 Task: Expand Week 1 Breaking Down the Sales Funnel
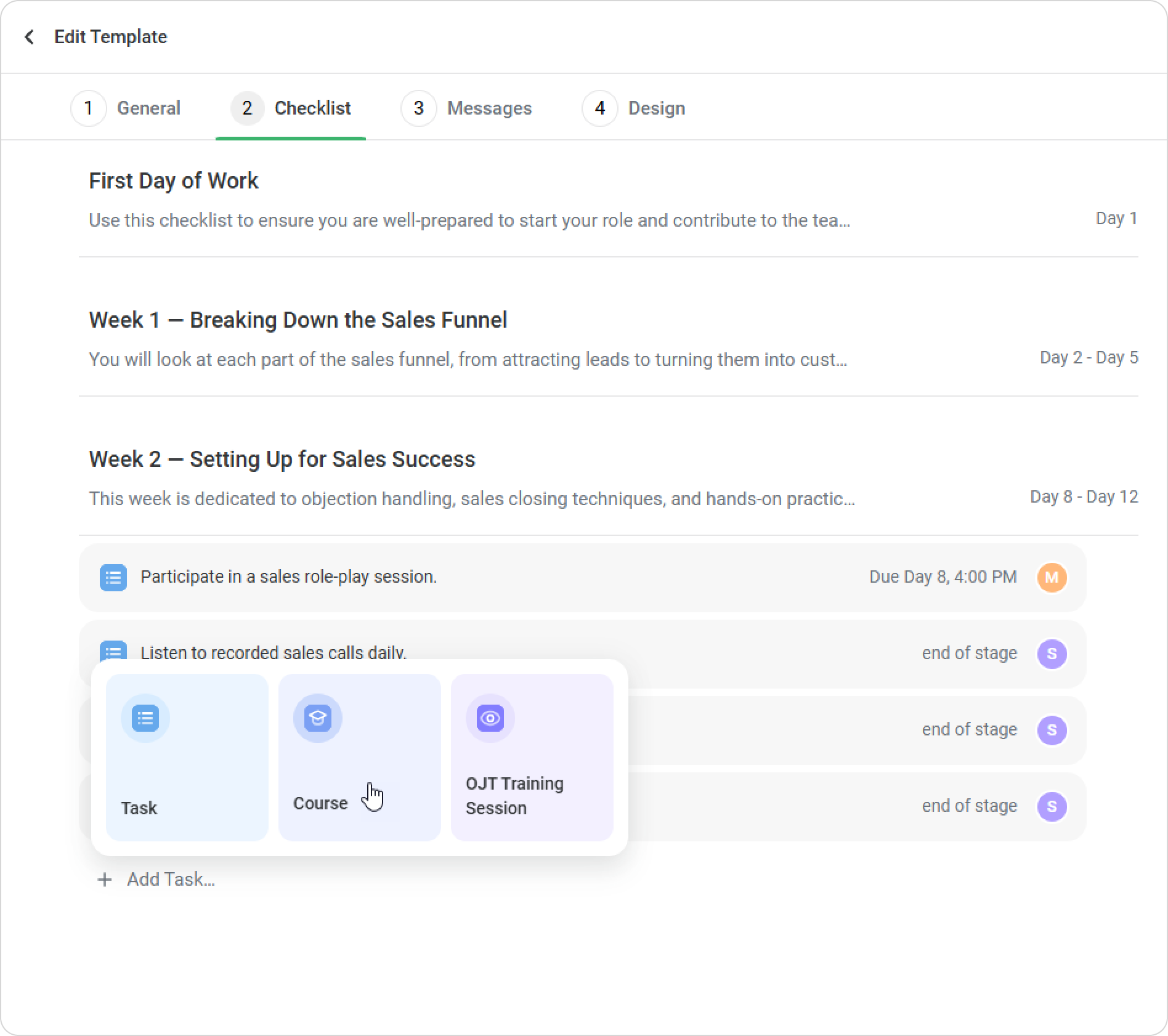click(298, 320)
